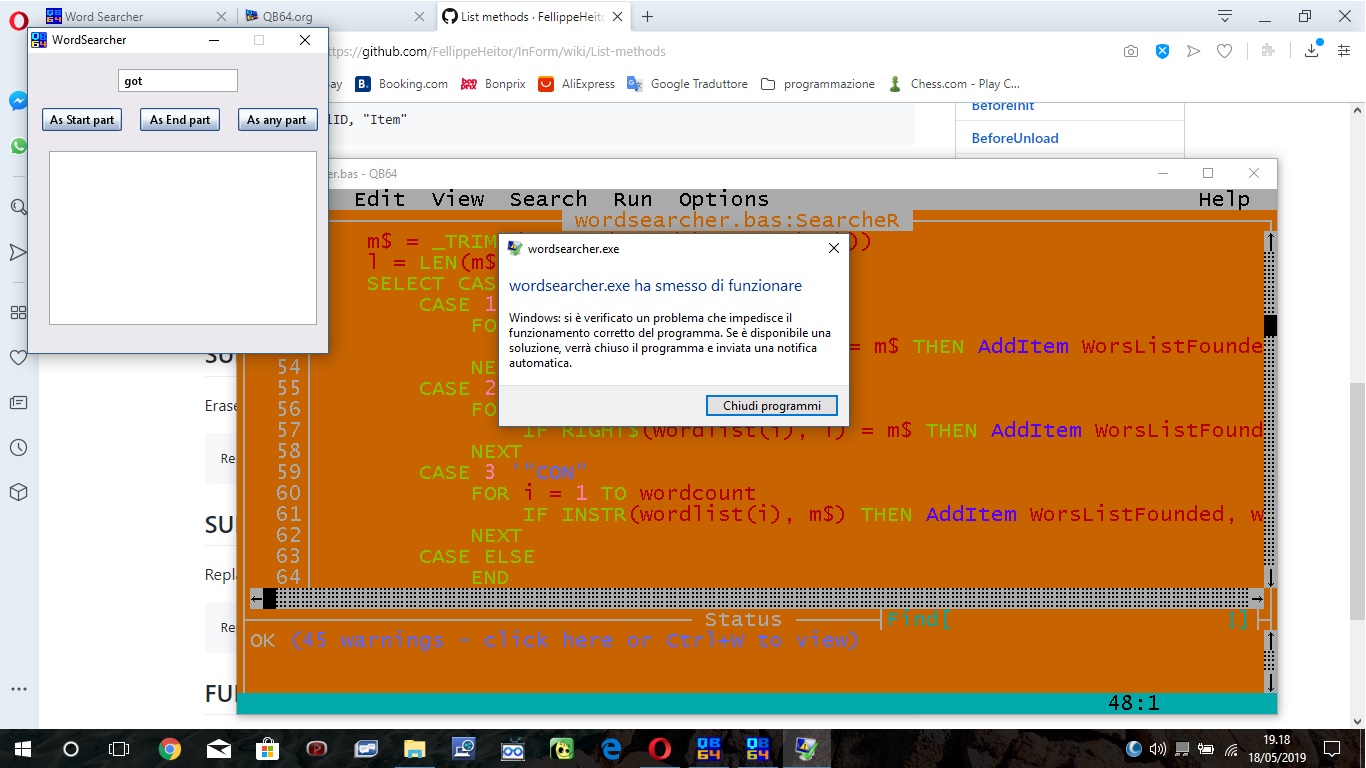Open bookmarks heart in the Opera sidebar

coord(18,357)
